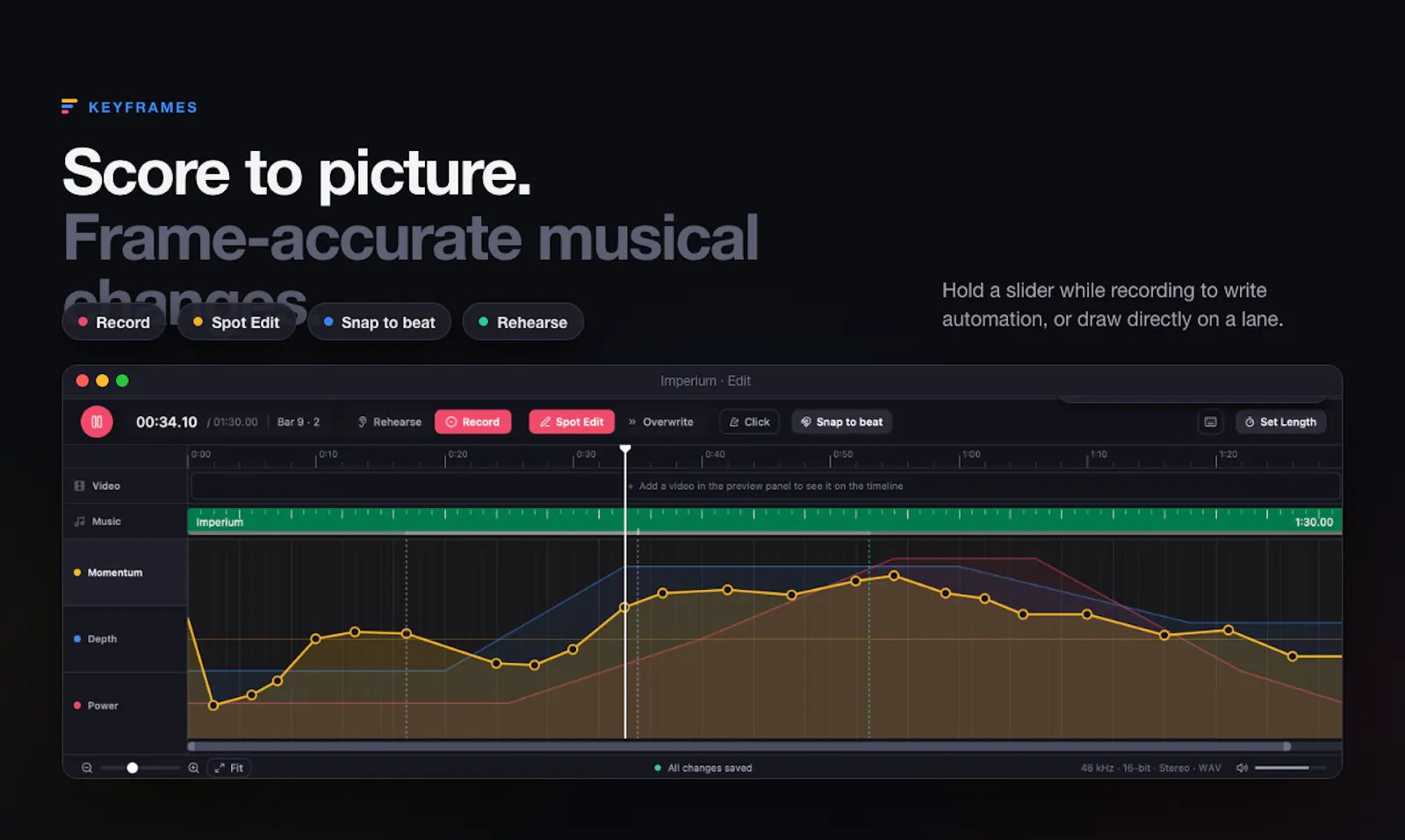
Task: Select the Spot Edit feature pill
Action: click(236, 322)
